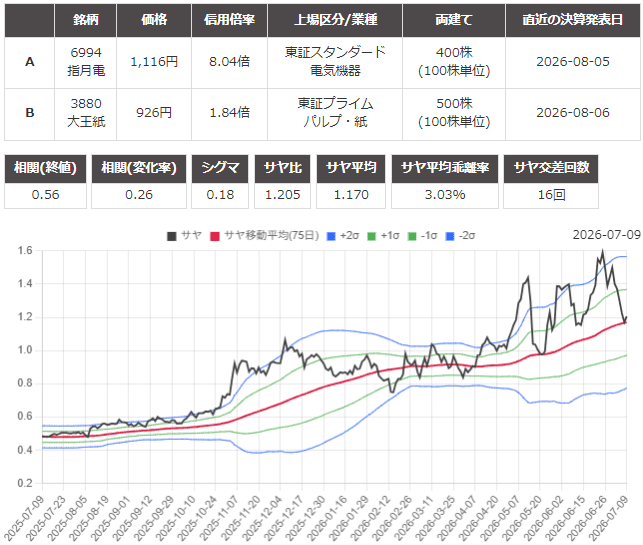Screen dimensions: 643x545
Task: Toggle the red サヤ移動平均(75日) legend swatch
Action: pyautogui.click(x=215, y=236)
